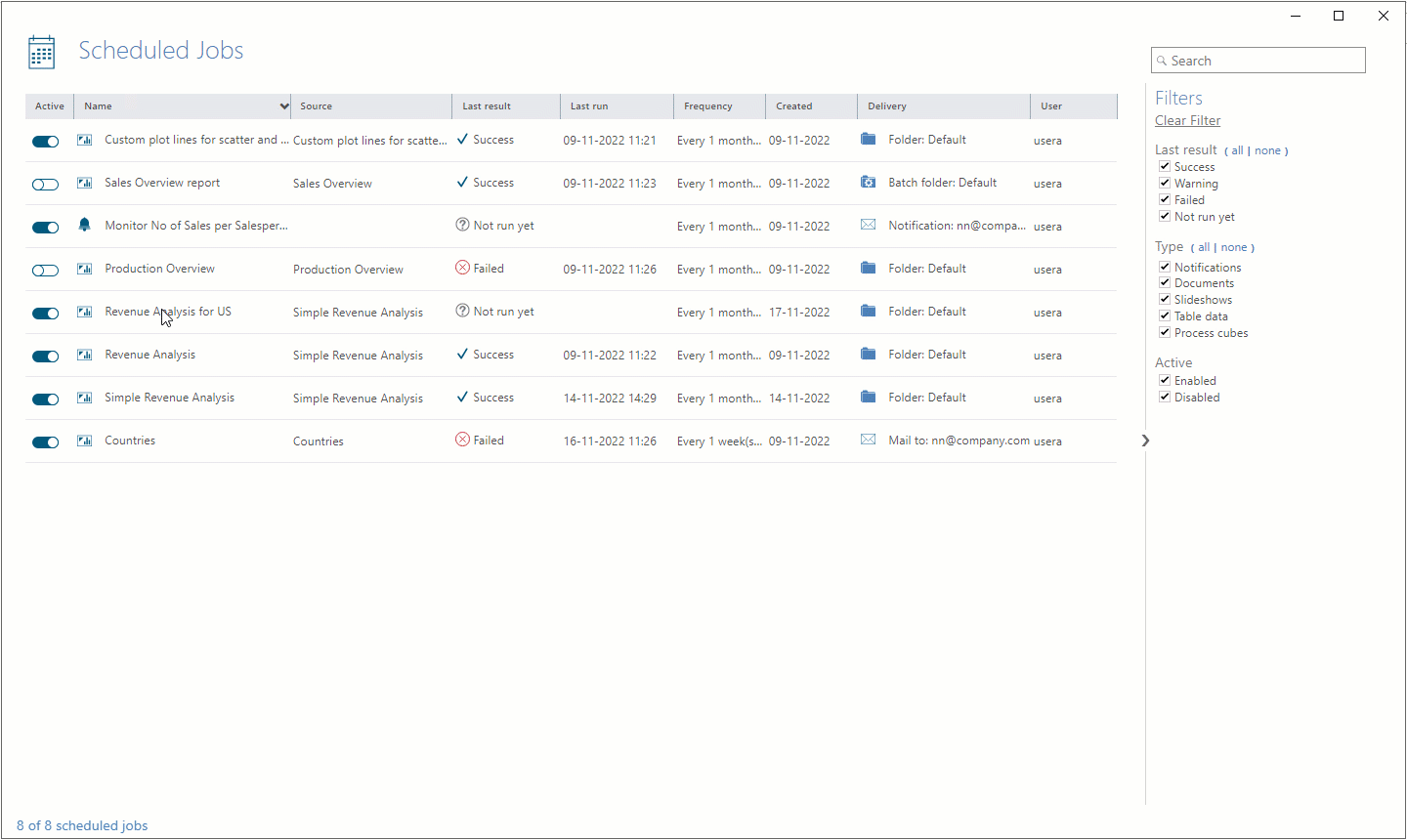The height and width of the screenshot is (840, 1407).
Task: Select 'none' for Type filters
Action: pyautogui.click(x=1234, y=247)
